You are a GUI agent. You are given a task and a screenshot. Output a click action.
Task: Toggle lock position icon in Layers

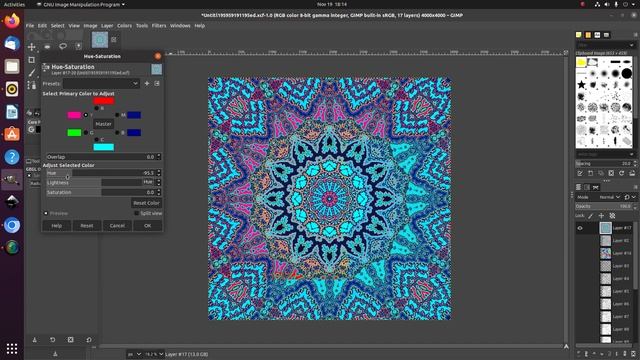click(x=601, y=216)
